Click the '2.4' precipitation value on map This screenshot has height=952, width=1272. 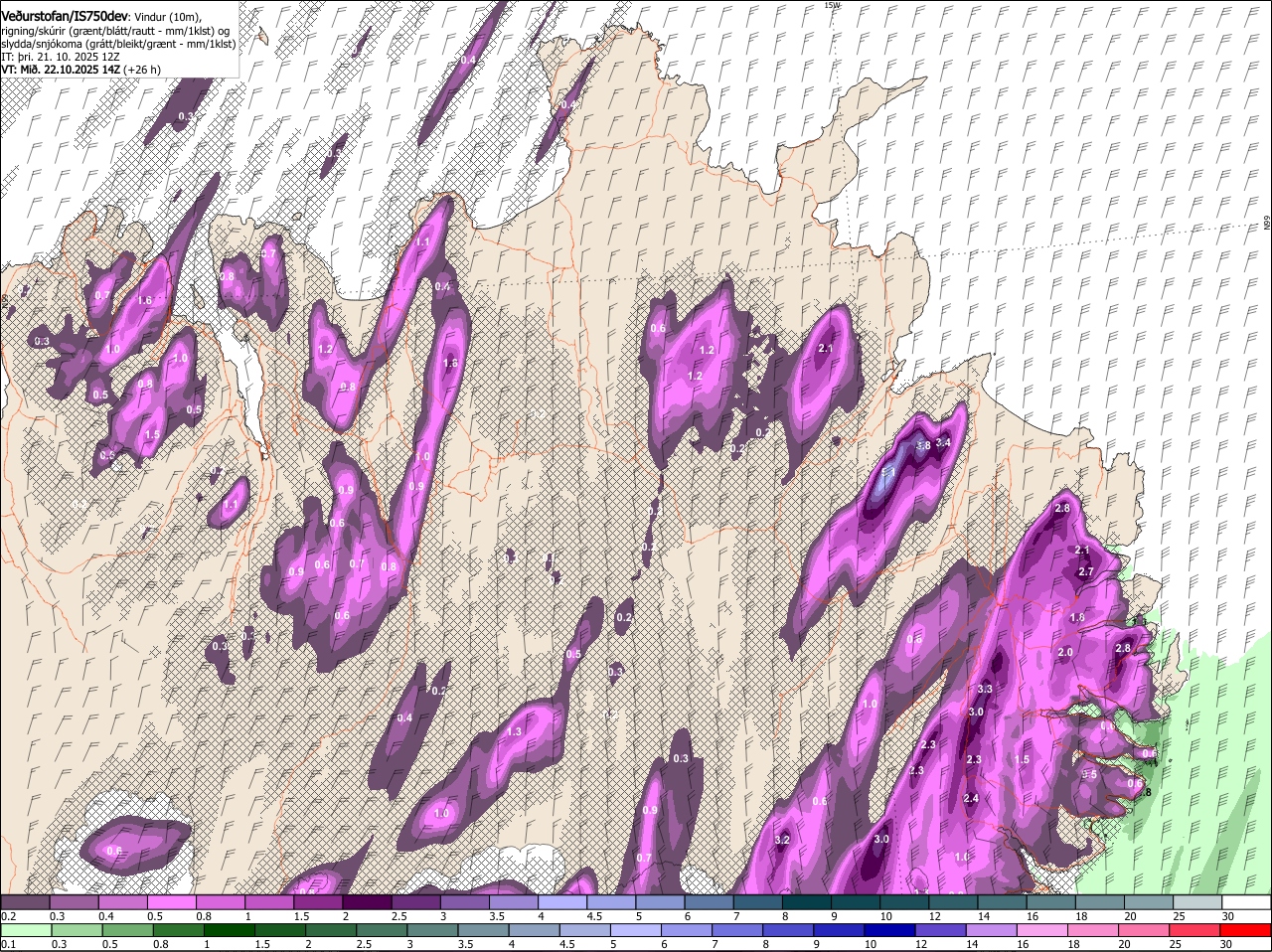(971, 798)
